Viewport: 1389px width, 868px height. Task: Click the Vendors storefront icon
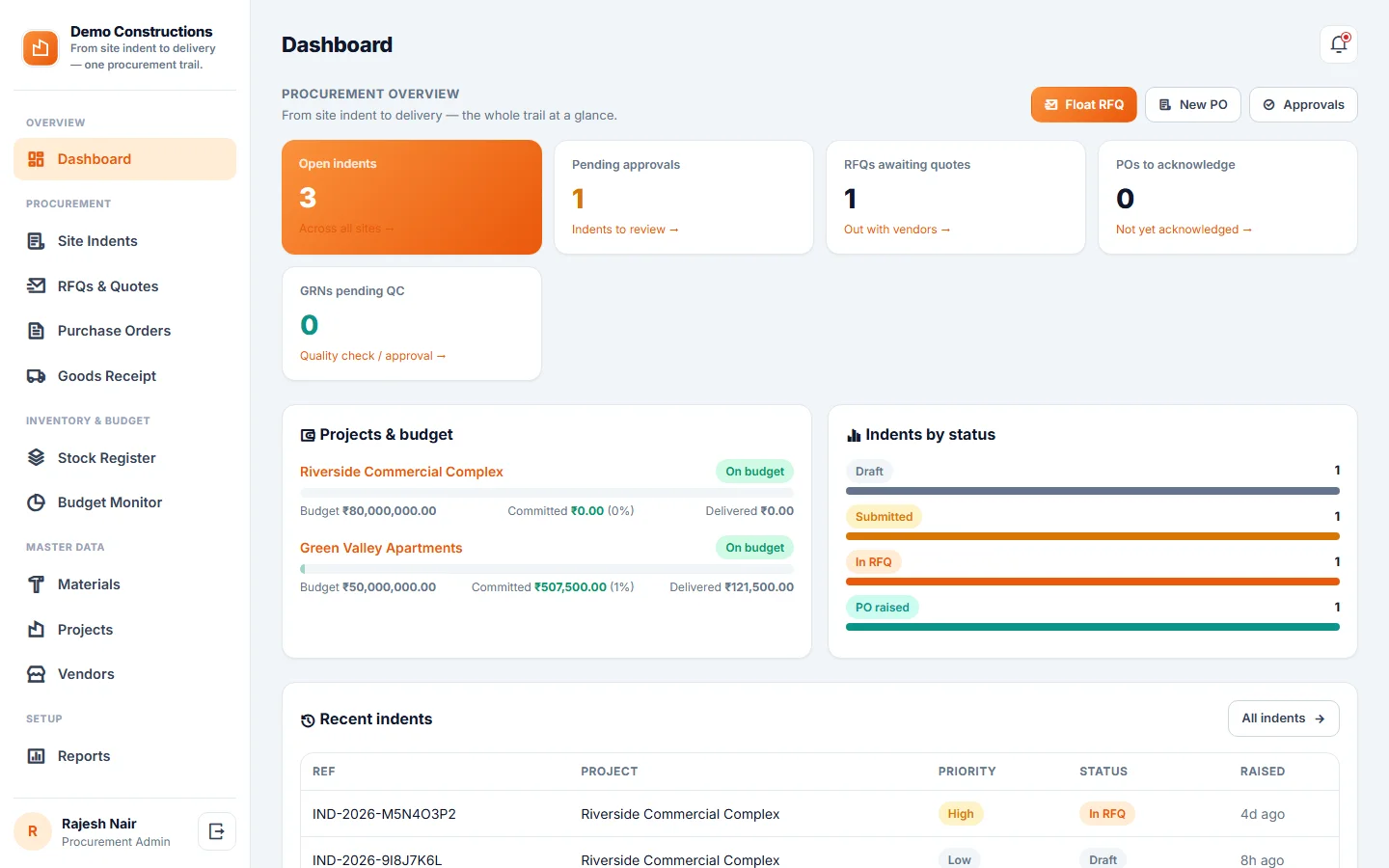[x=36, y=674]
